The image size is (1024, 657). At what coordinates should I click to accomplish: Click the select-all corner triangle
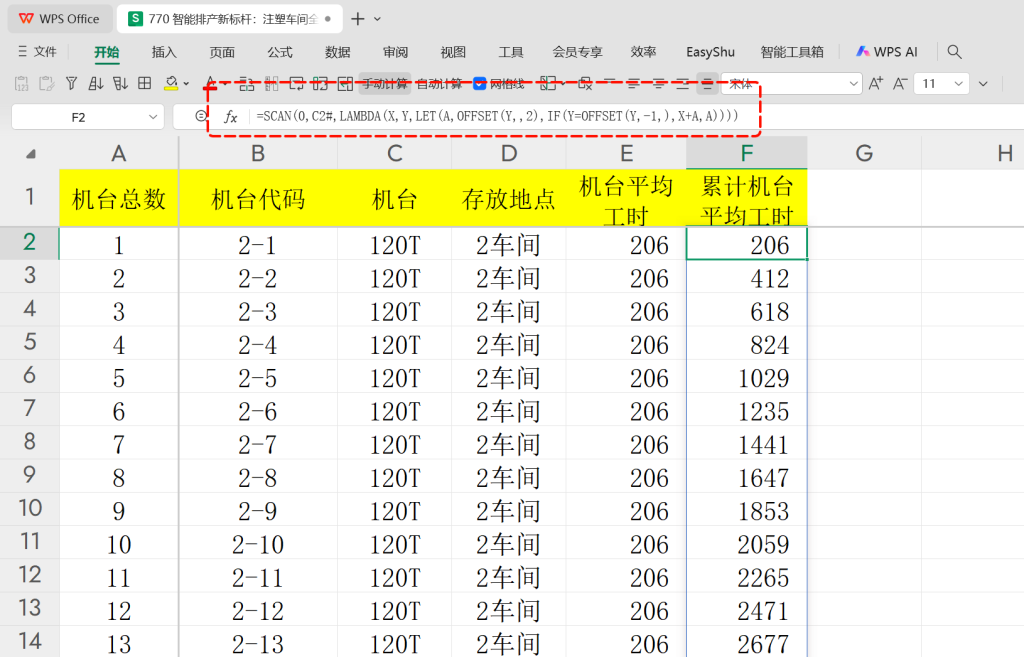pos(30,154)
